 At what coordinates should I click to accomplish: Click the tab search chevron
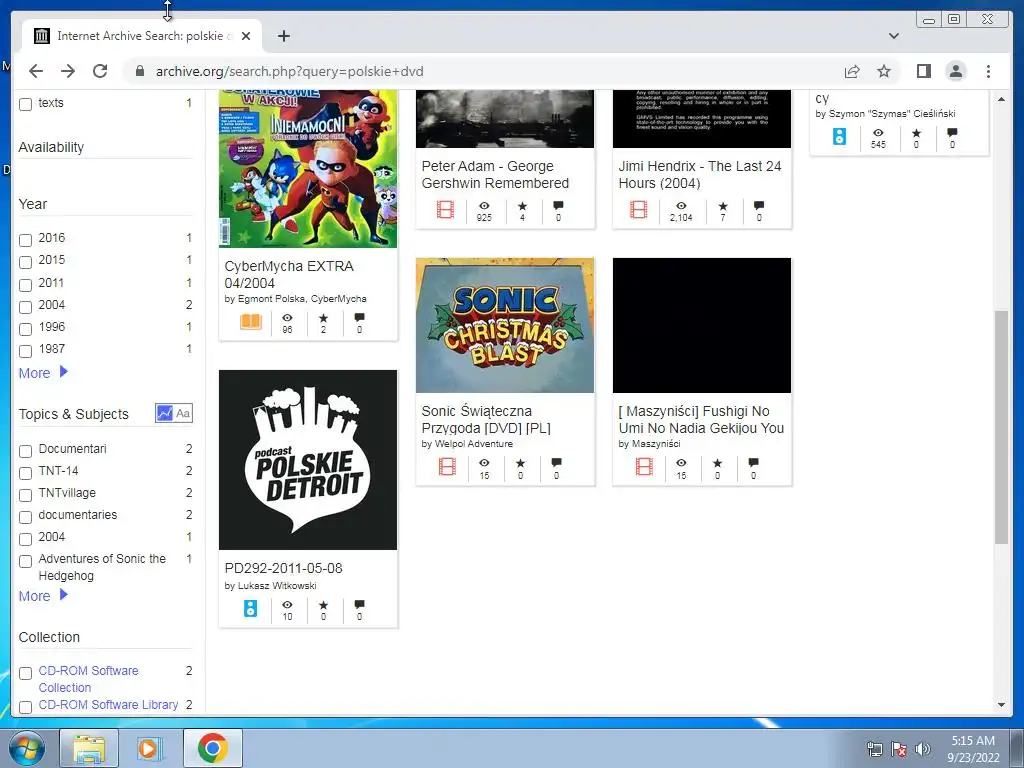coord(893,36)
